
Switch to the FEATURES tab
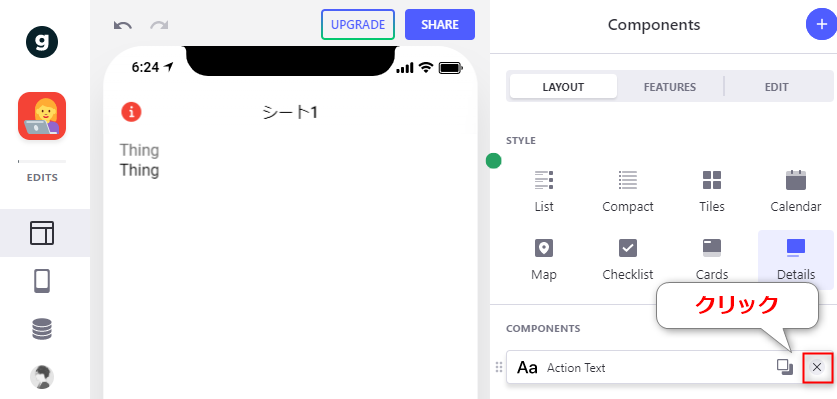tap(670, 87)
